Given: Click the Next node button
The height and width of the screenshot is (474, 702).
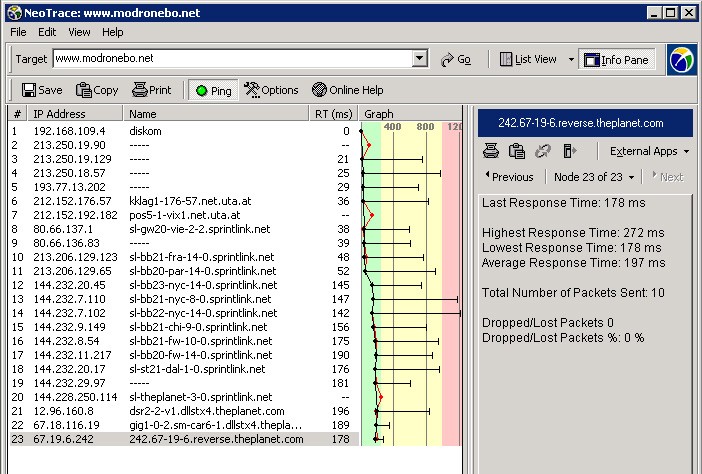Looking at the screenshot, I should [x=668, y=177].
